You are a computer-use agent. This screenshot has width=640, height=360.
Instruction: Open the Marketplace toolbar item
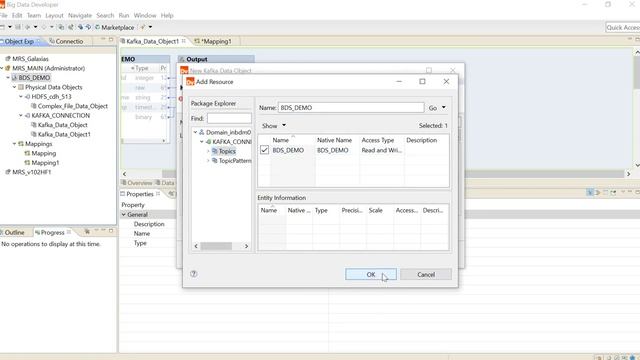115,27
